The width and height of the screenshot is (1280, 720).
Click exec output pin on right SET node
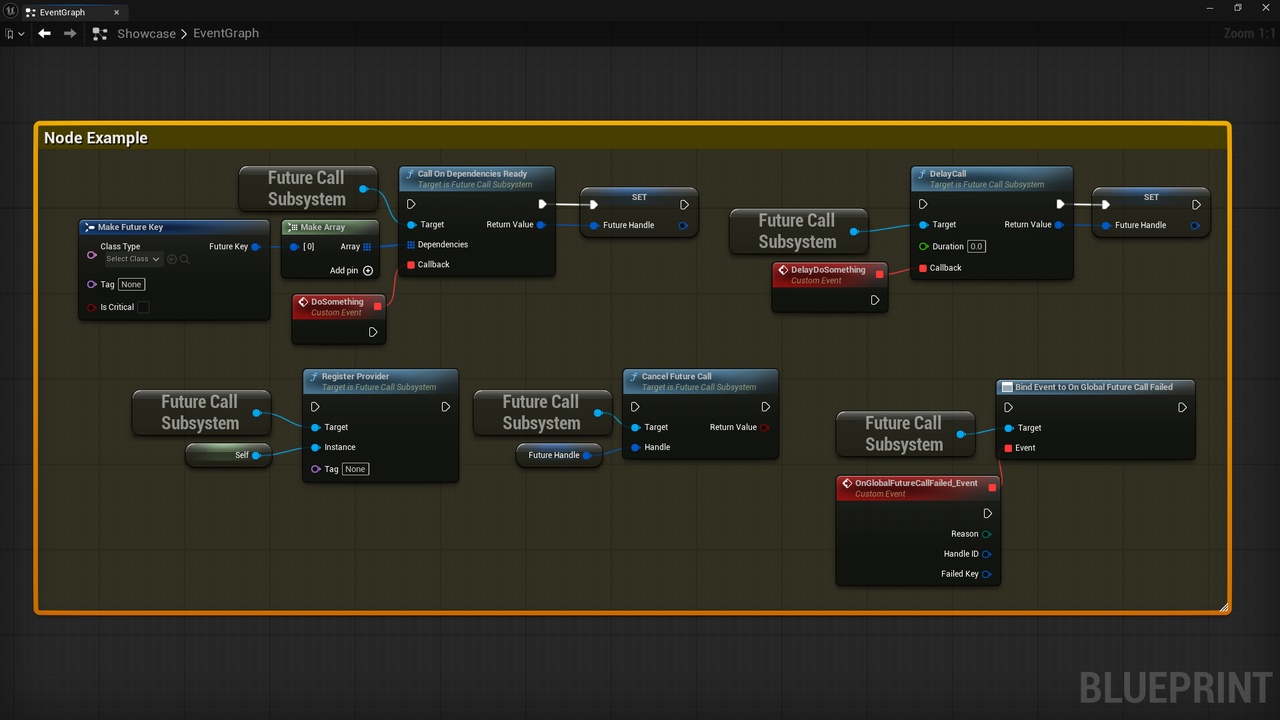point(1196,205)
